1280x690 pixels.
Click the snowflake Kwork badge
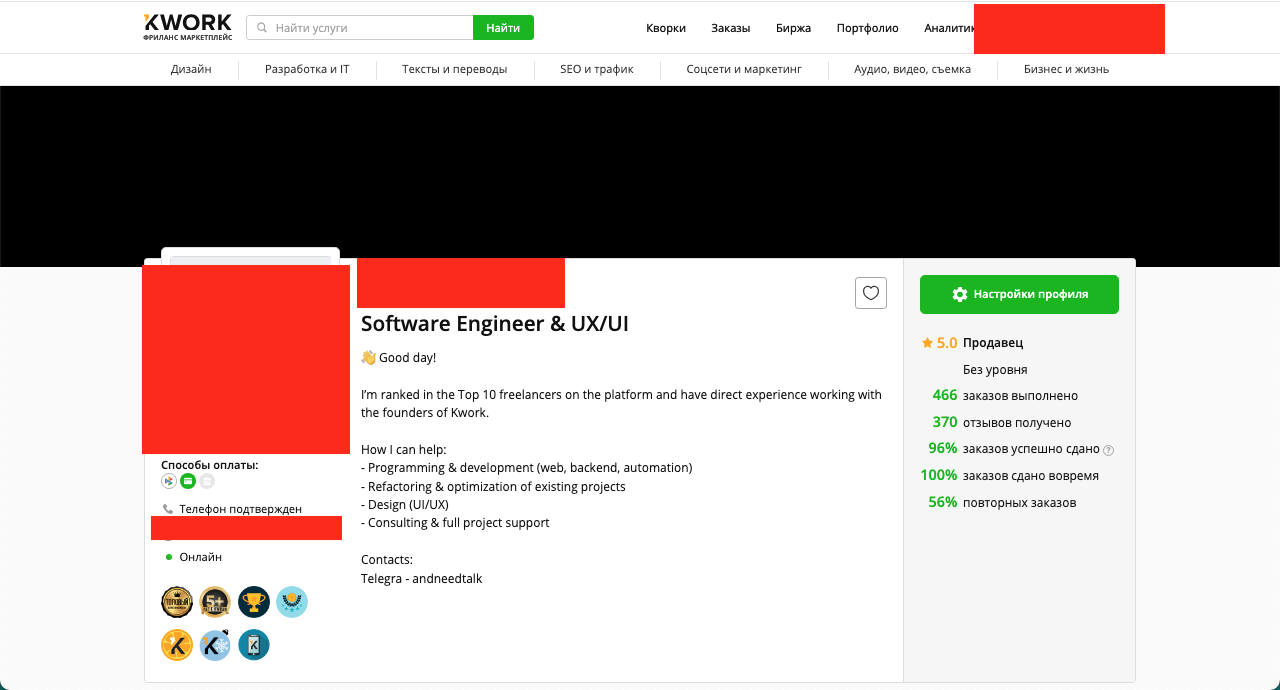coord(215,645)
